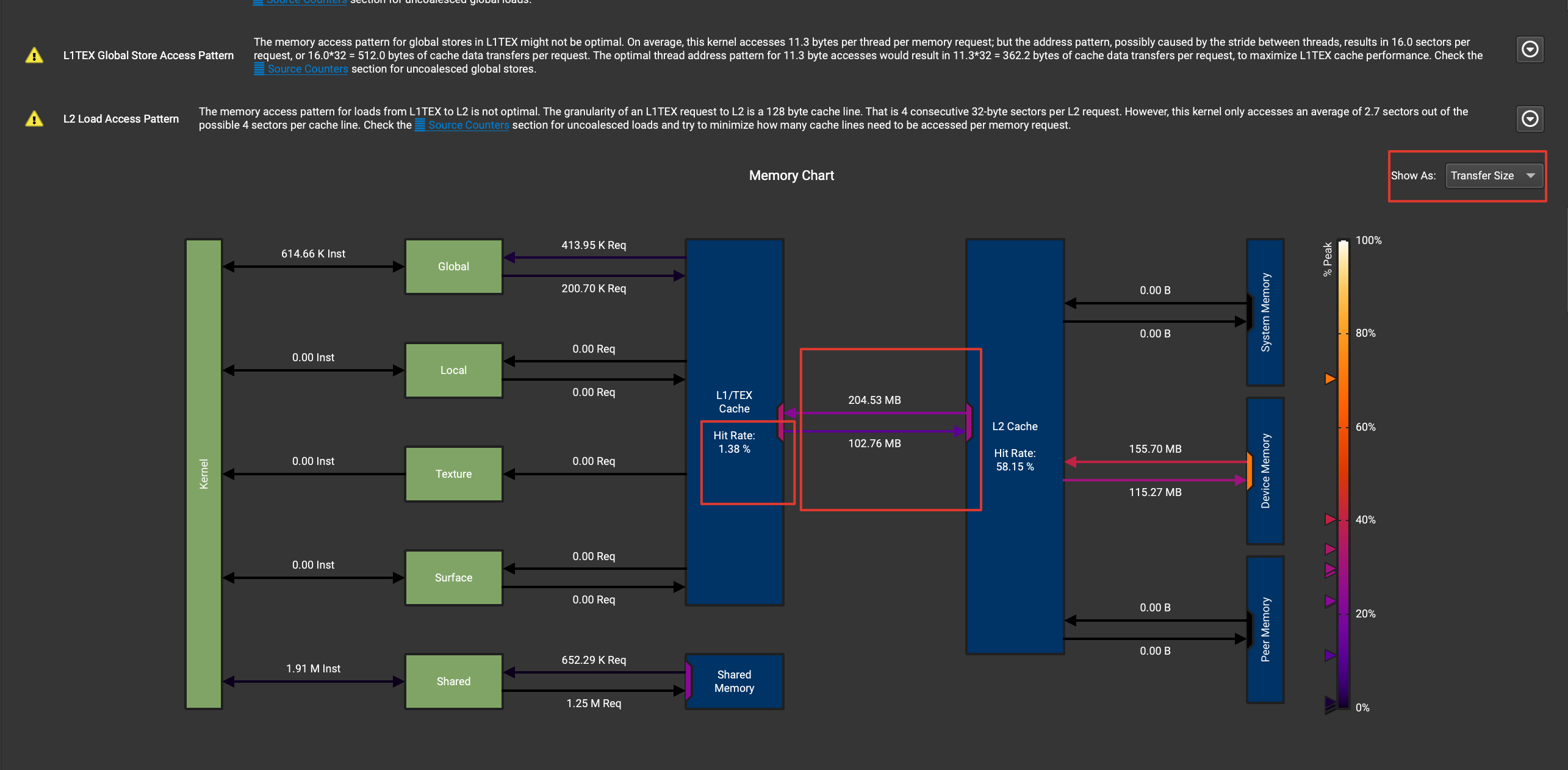Follow the Source Counters link for uncoalesced global stores

click(307, 68)
